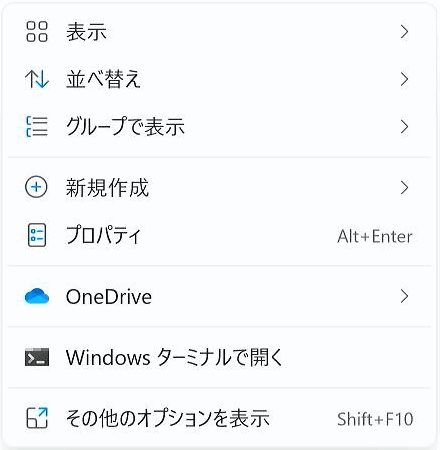The image size is (440, 450).
Task: Expand the OneDrive submenu chevron
Action: tap(404, 296)
